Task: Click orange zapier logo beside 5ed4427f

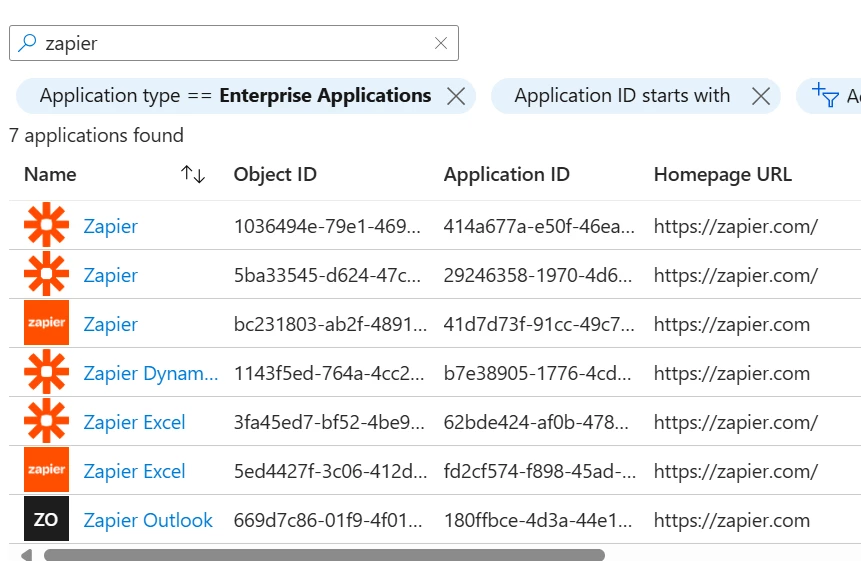Action: coord(47,469)
